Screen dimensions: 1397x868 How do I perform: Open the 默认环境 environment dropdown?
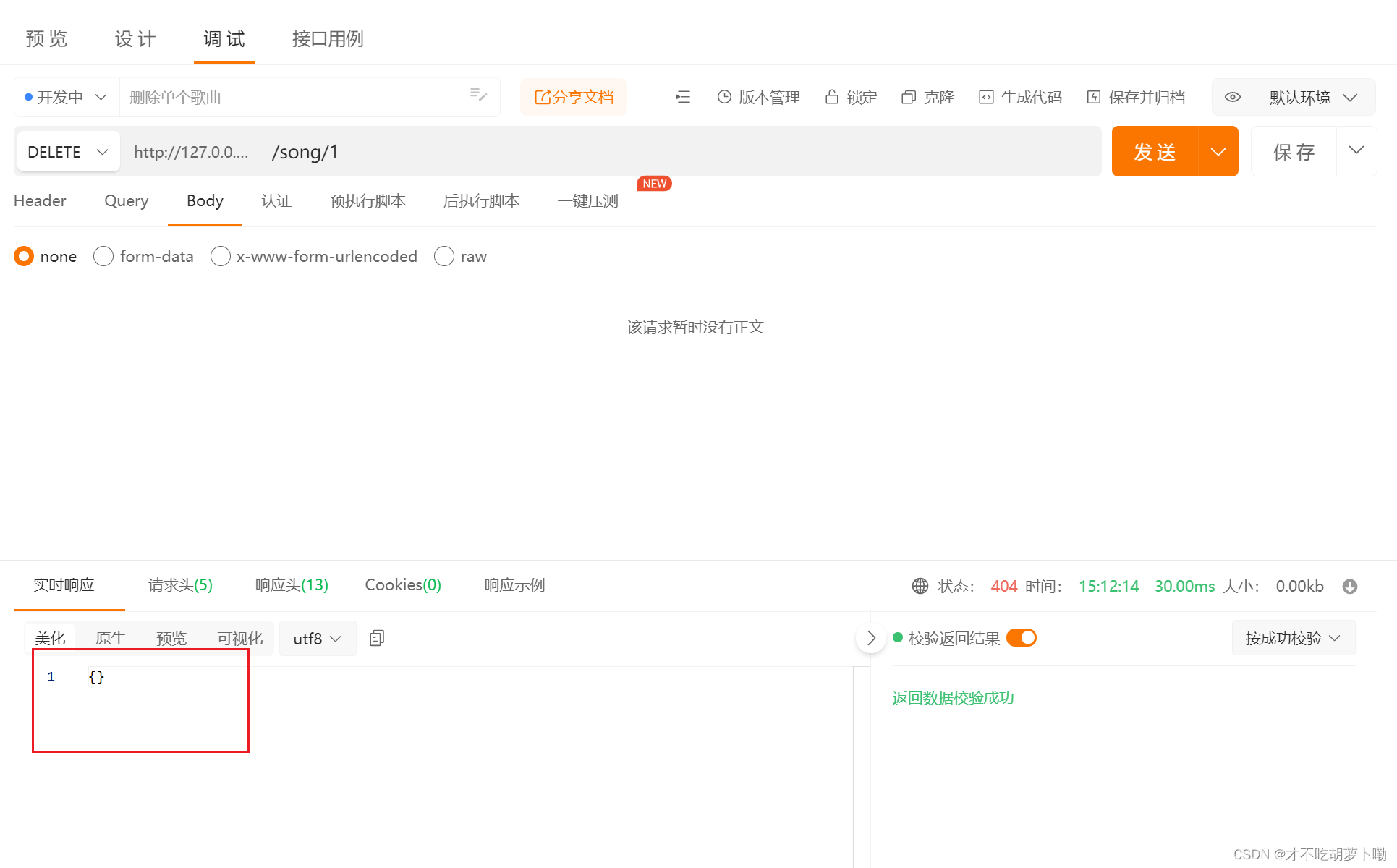pos(1313,97)
